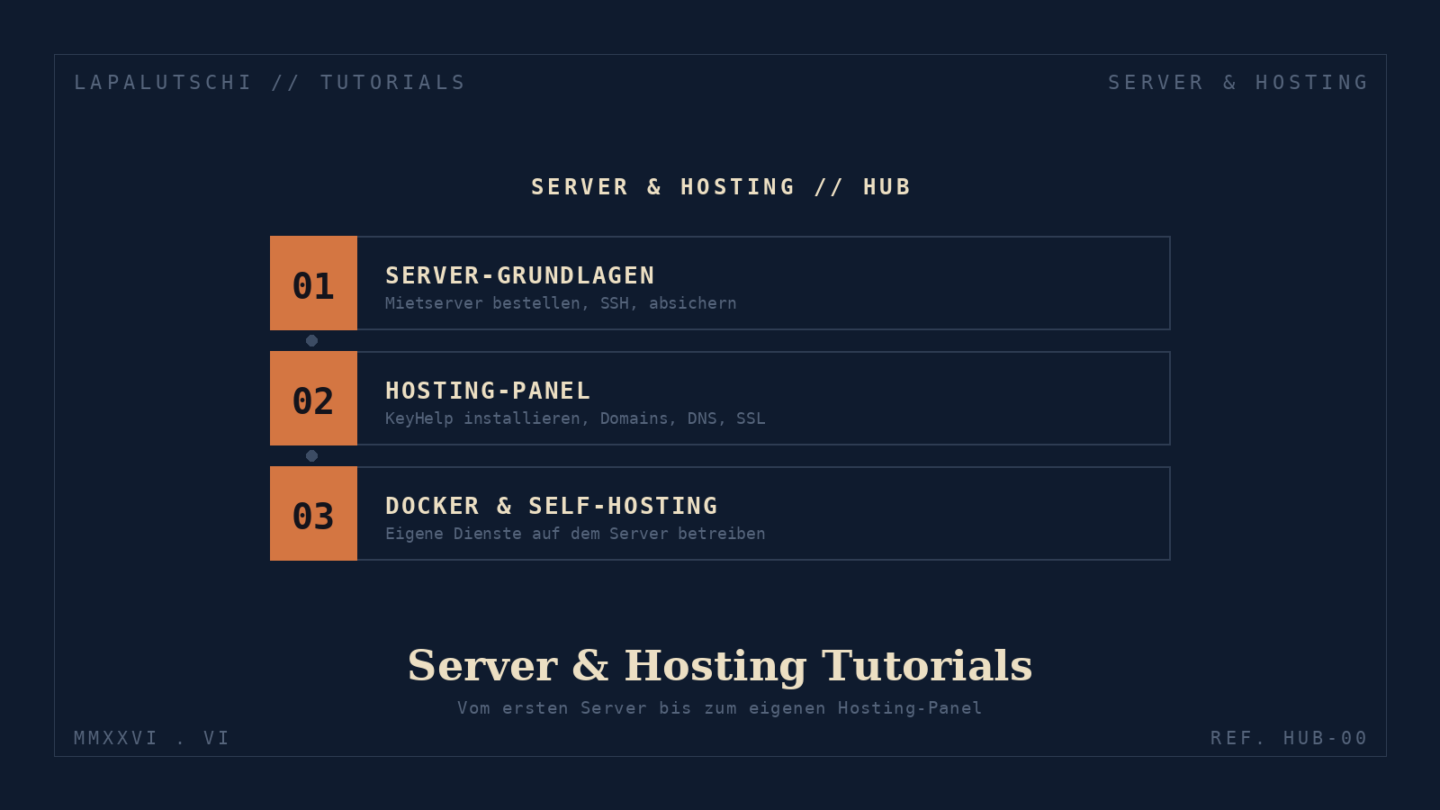This screenshot has height=810, width=1440.
Task: Open the SERVER-GRUNDLAGEN card
Action: [x=720, y=283]
